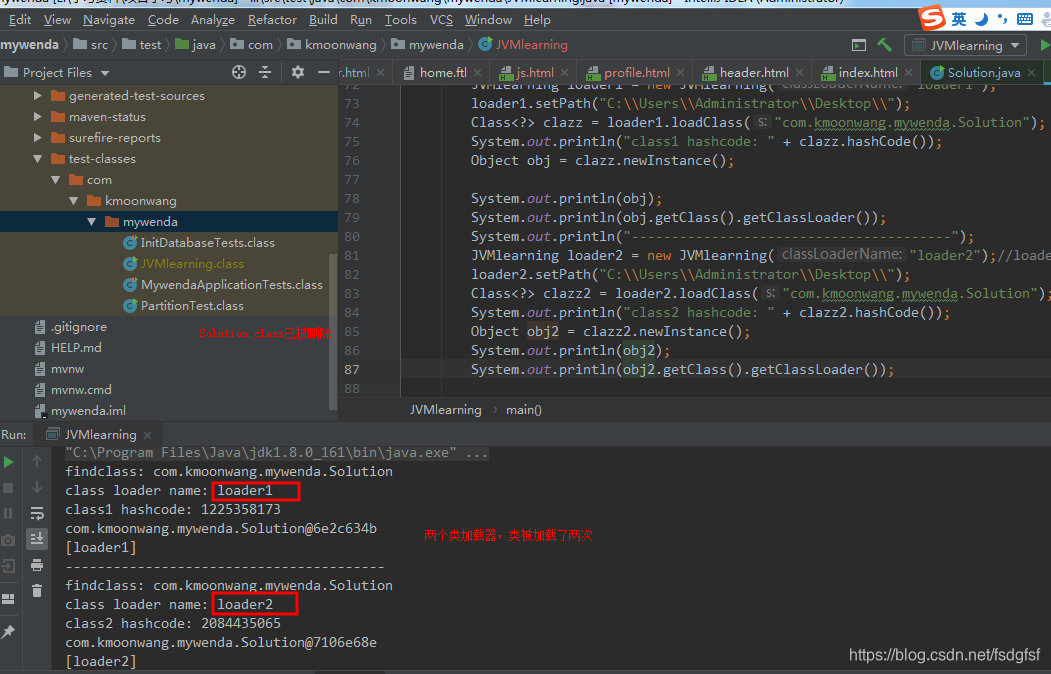
Task: Click the Exit icon in Run sidebar
Action: pyautogui.click(x=9, y=566)
